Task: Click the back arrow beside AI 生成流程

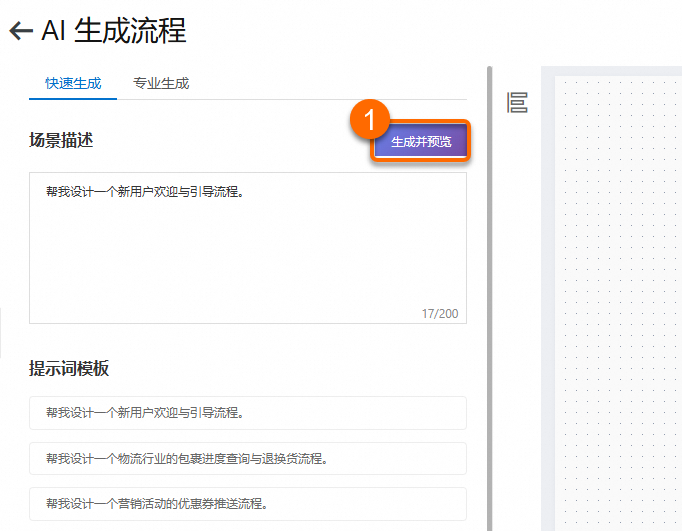Action: tap(21, 31)
